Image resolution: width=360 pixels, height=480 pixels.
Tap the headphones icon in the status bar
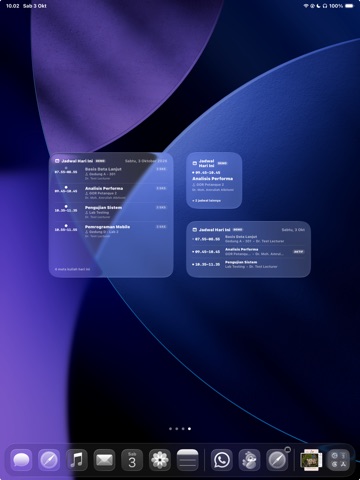coord(325,6)
